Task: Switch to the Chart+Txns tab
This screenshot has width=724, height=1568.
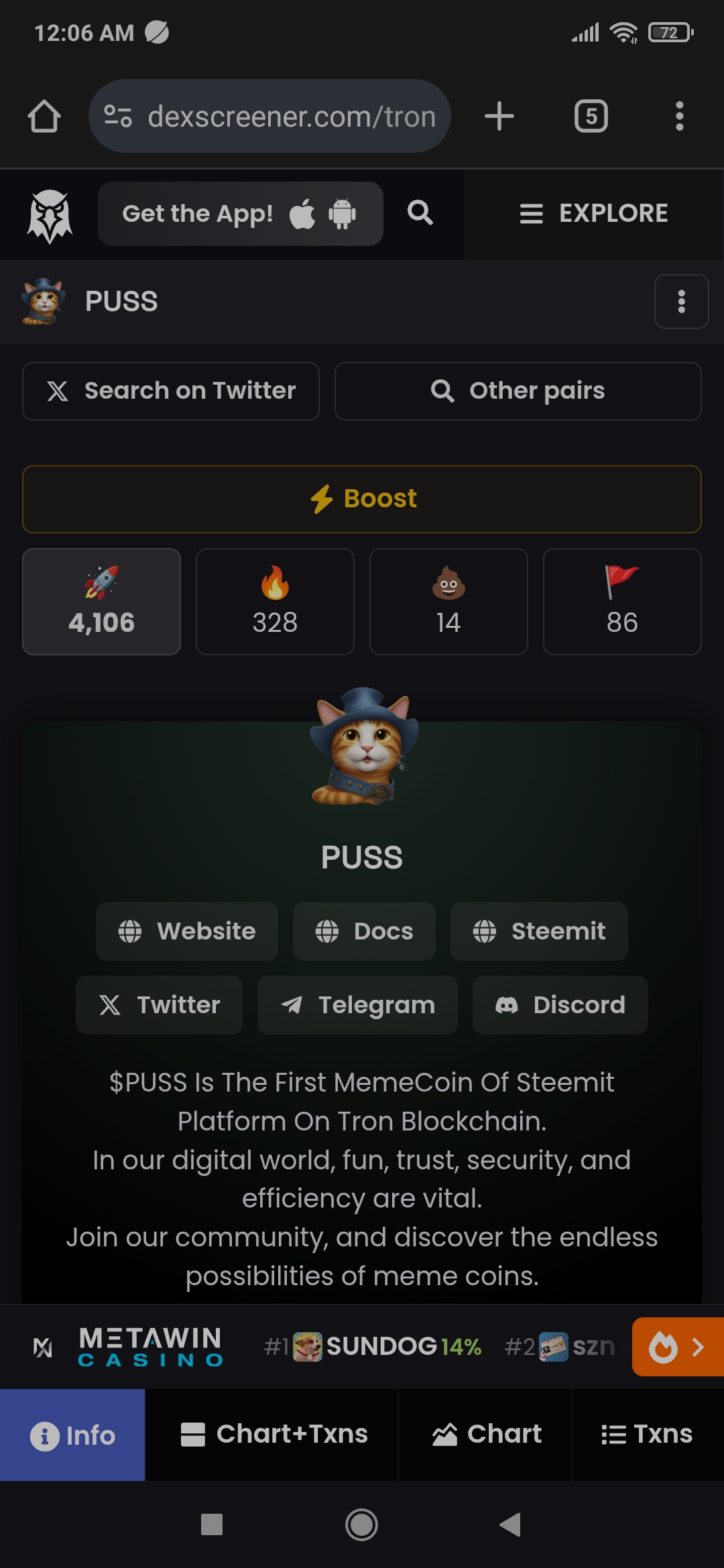Action: pyautogui.click(x=273, y=1435)
